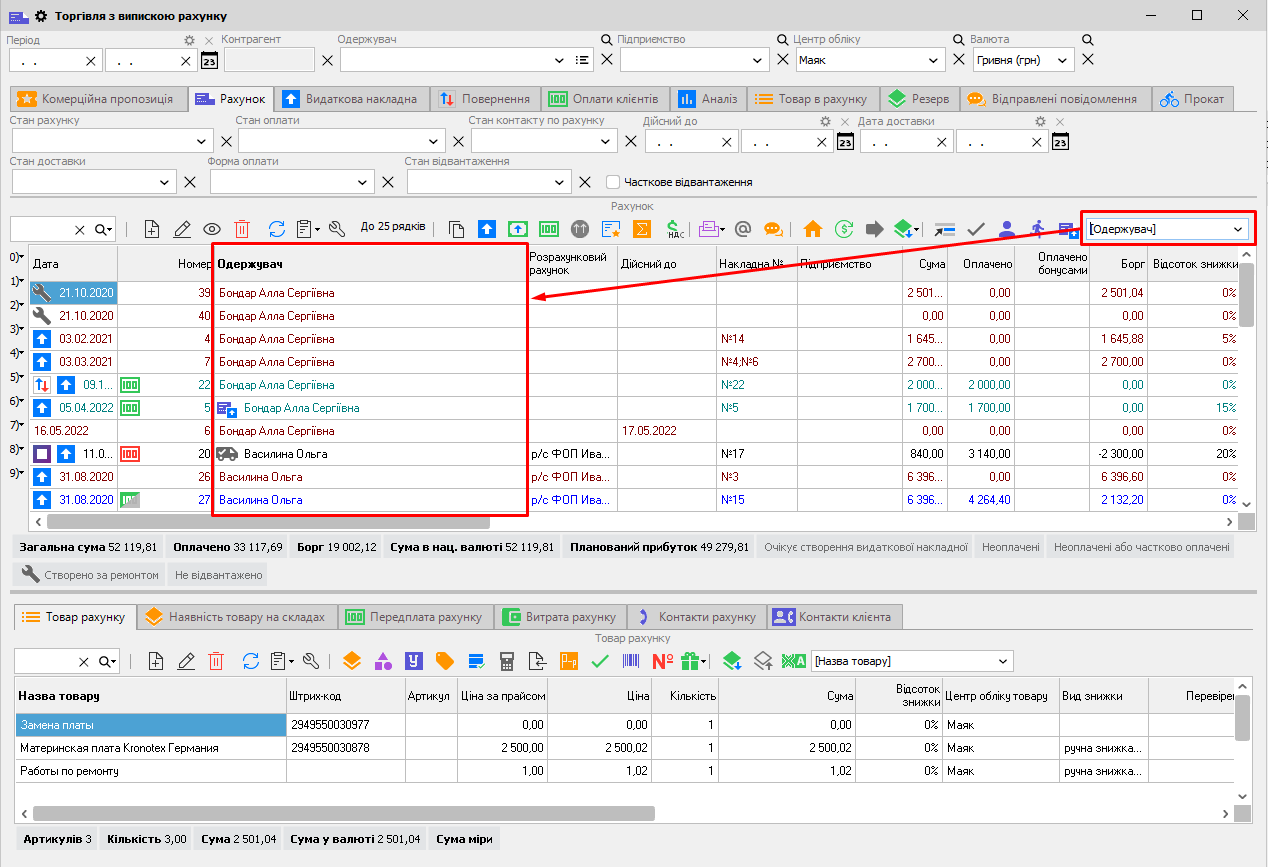Click the barcode icon in goods toolbar
This screenshot has width=1268, height=867.
(632, 661)
